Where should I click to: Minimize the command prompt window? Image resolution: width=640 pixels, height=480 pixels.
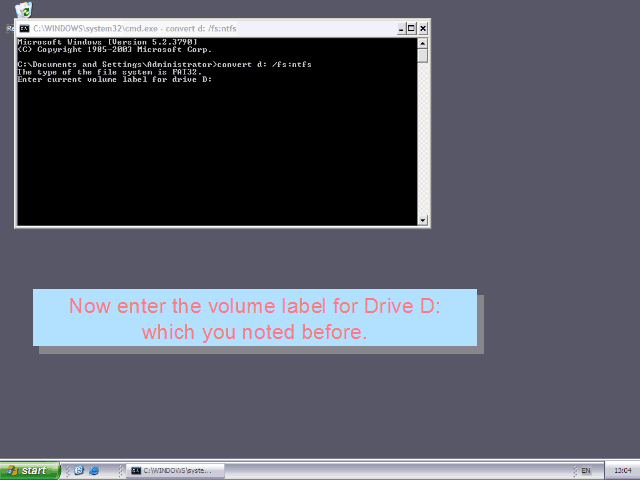397,28
